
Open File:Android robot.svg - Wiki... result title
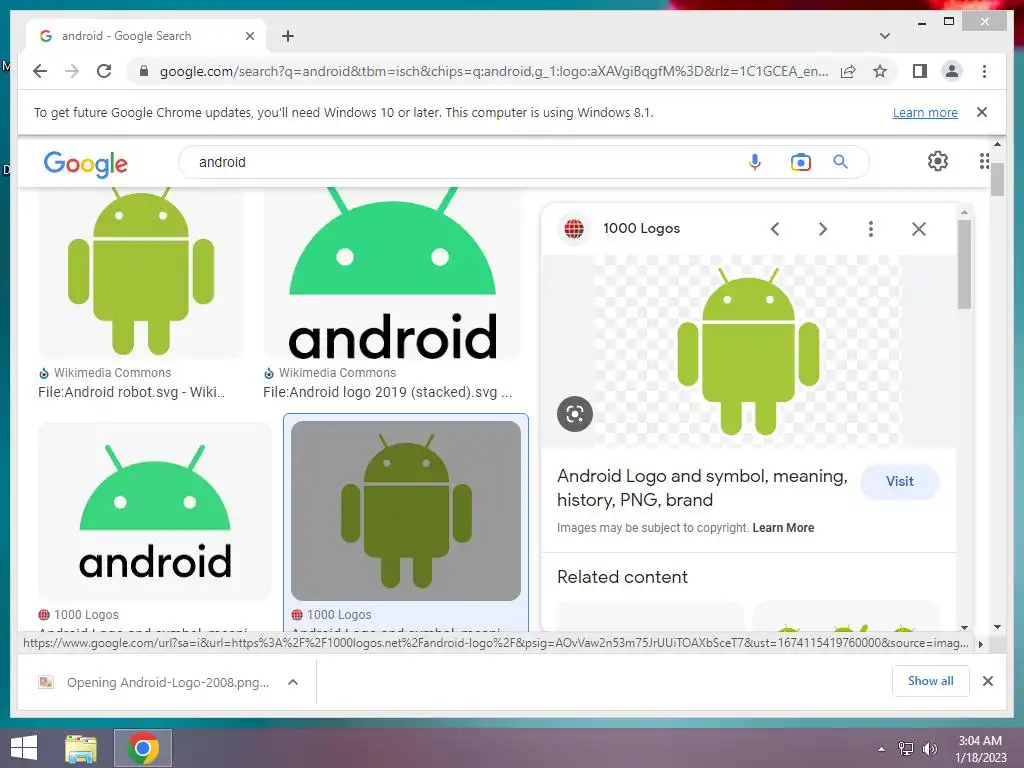tap(131, 392)
